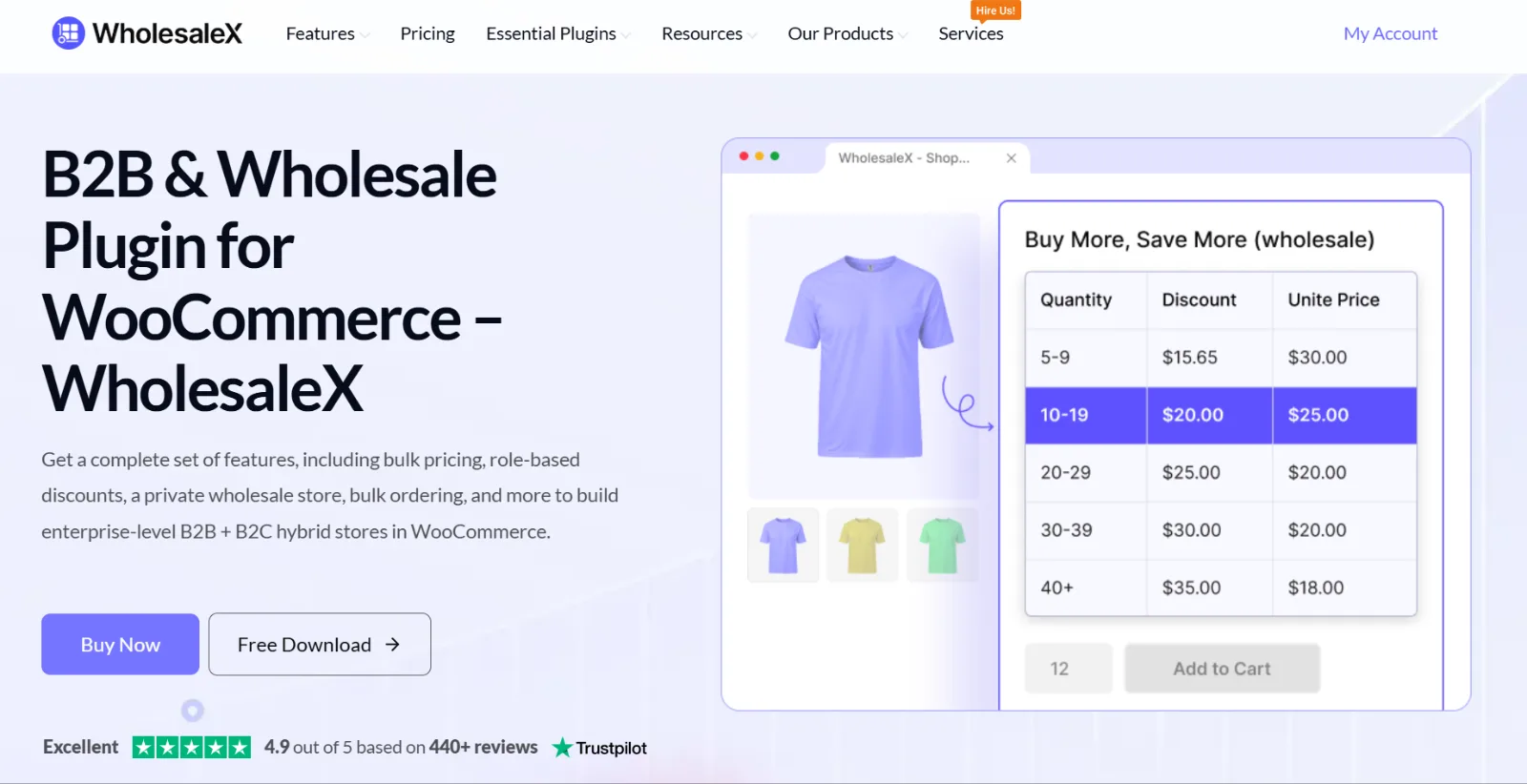
Task: Click the 440+ reviews text
Action: point(483,747)
